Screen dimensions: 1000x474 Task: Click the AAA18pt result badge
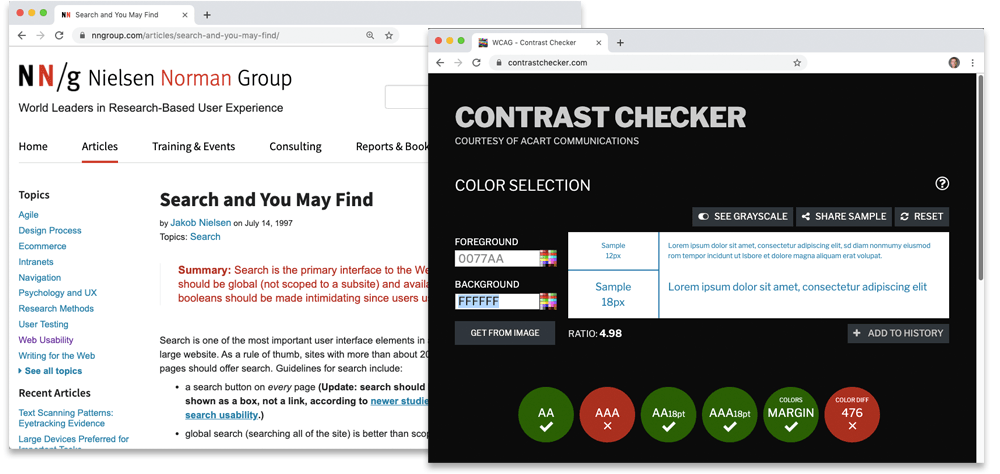click(x=730, y=415)
